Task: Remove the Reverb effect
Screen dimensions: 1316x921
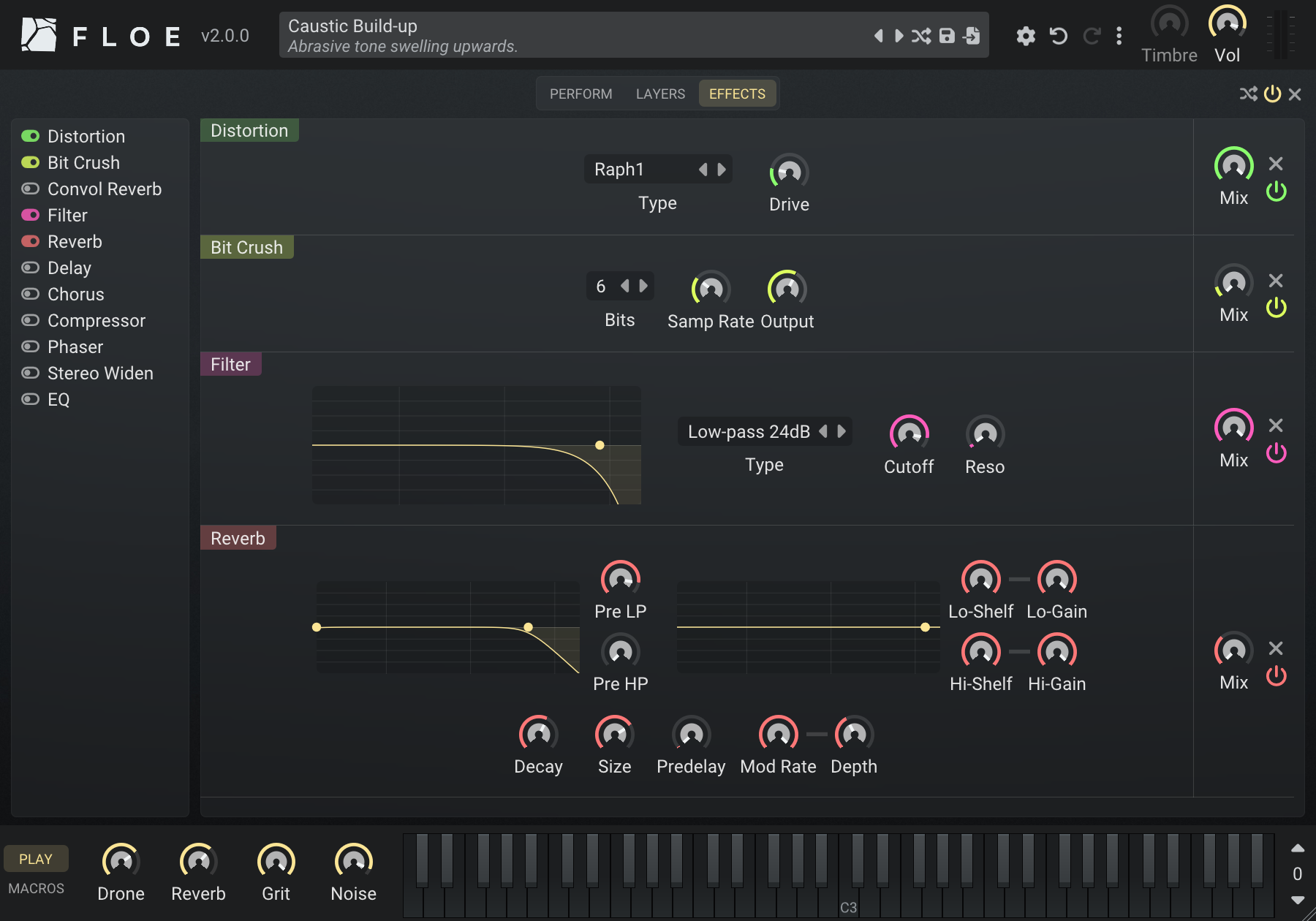Action: tap(1276, 648)
